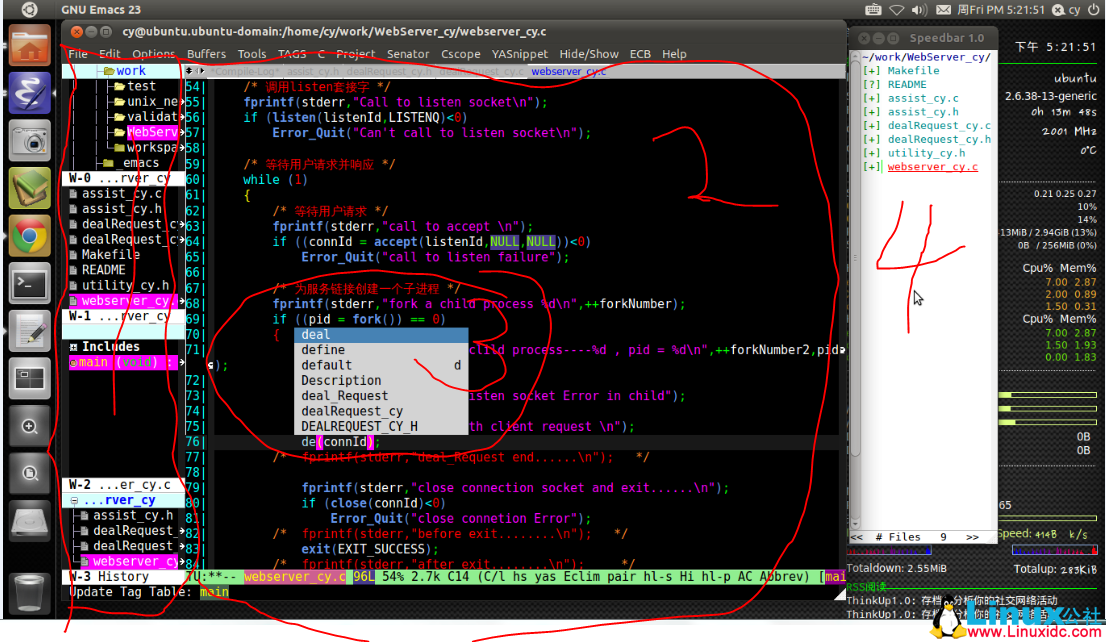1106x642 pixels.
Task: Open the test folder in directory tree
Action: click(x=141, y=86)
